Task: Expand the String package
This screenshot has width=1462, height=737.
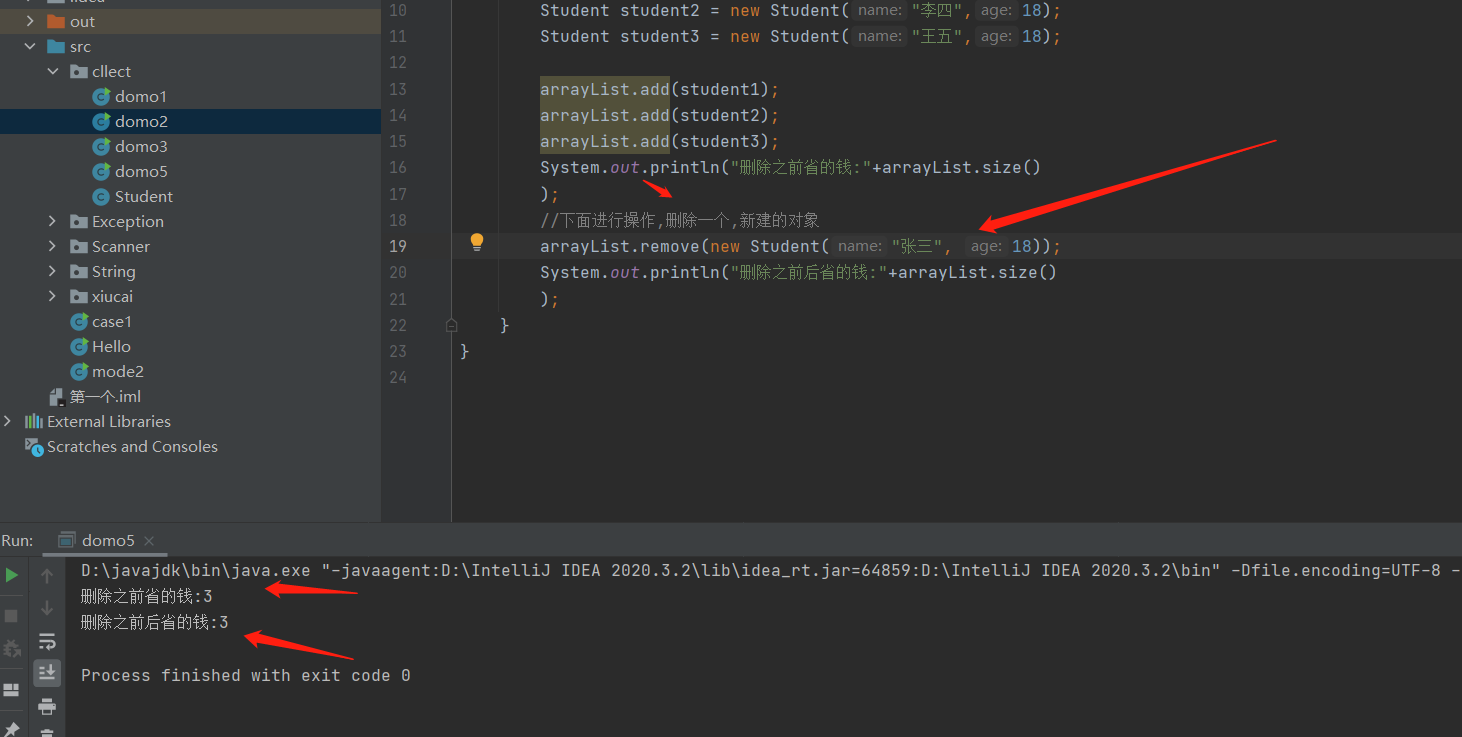Action: click(52, 271)
